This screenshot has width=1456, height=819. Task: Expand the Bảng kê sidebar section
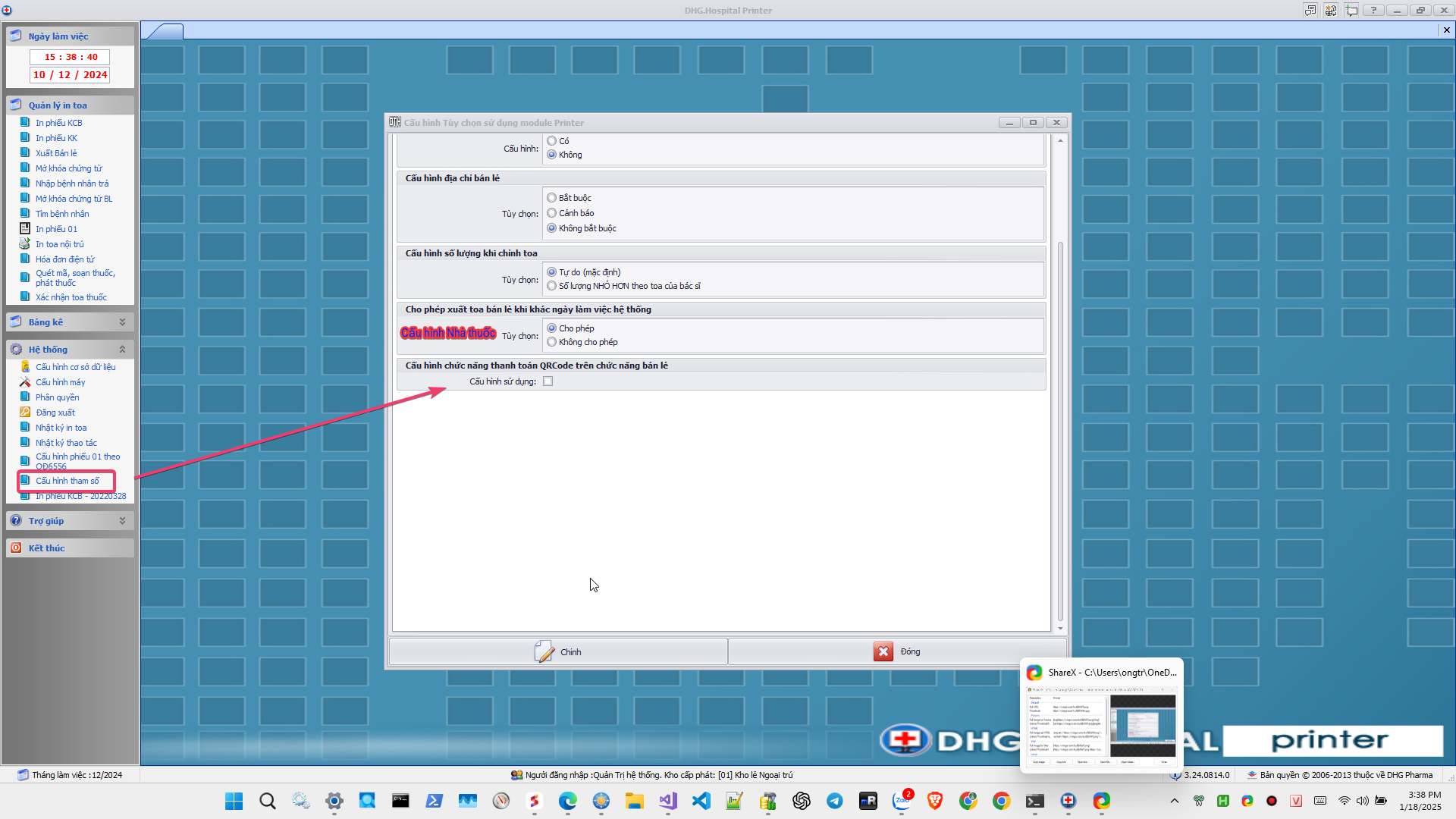(x=122, y=322)
